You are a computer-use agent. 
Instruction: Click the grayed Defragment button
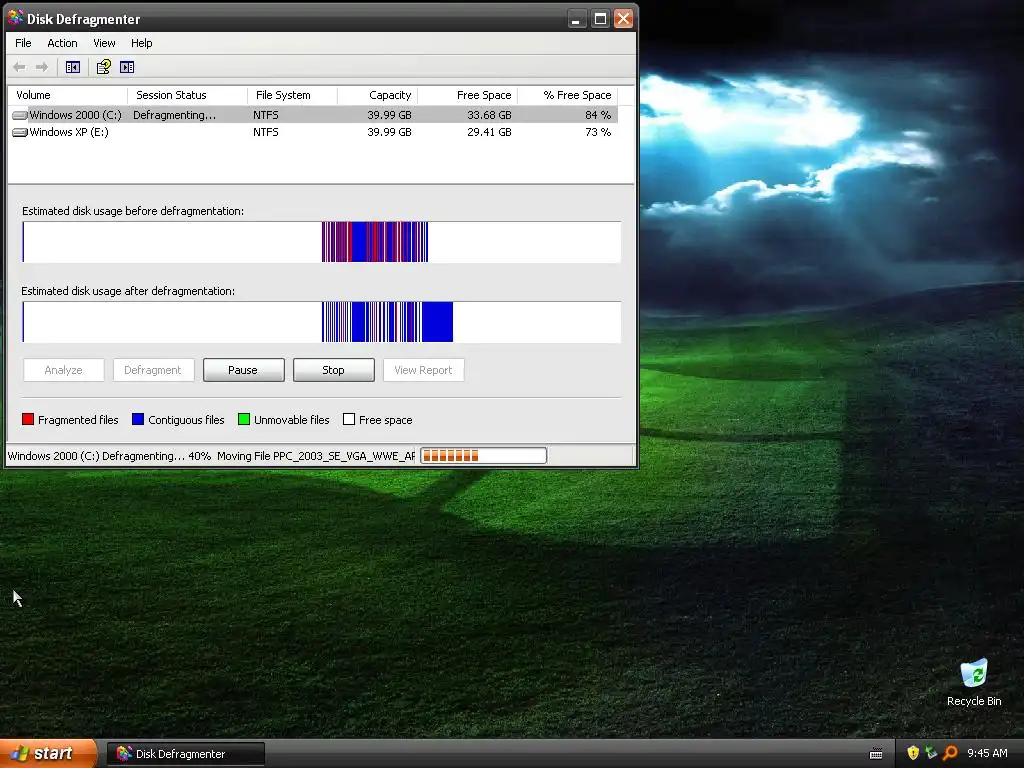pyautogui.click(x=153, y=370)
